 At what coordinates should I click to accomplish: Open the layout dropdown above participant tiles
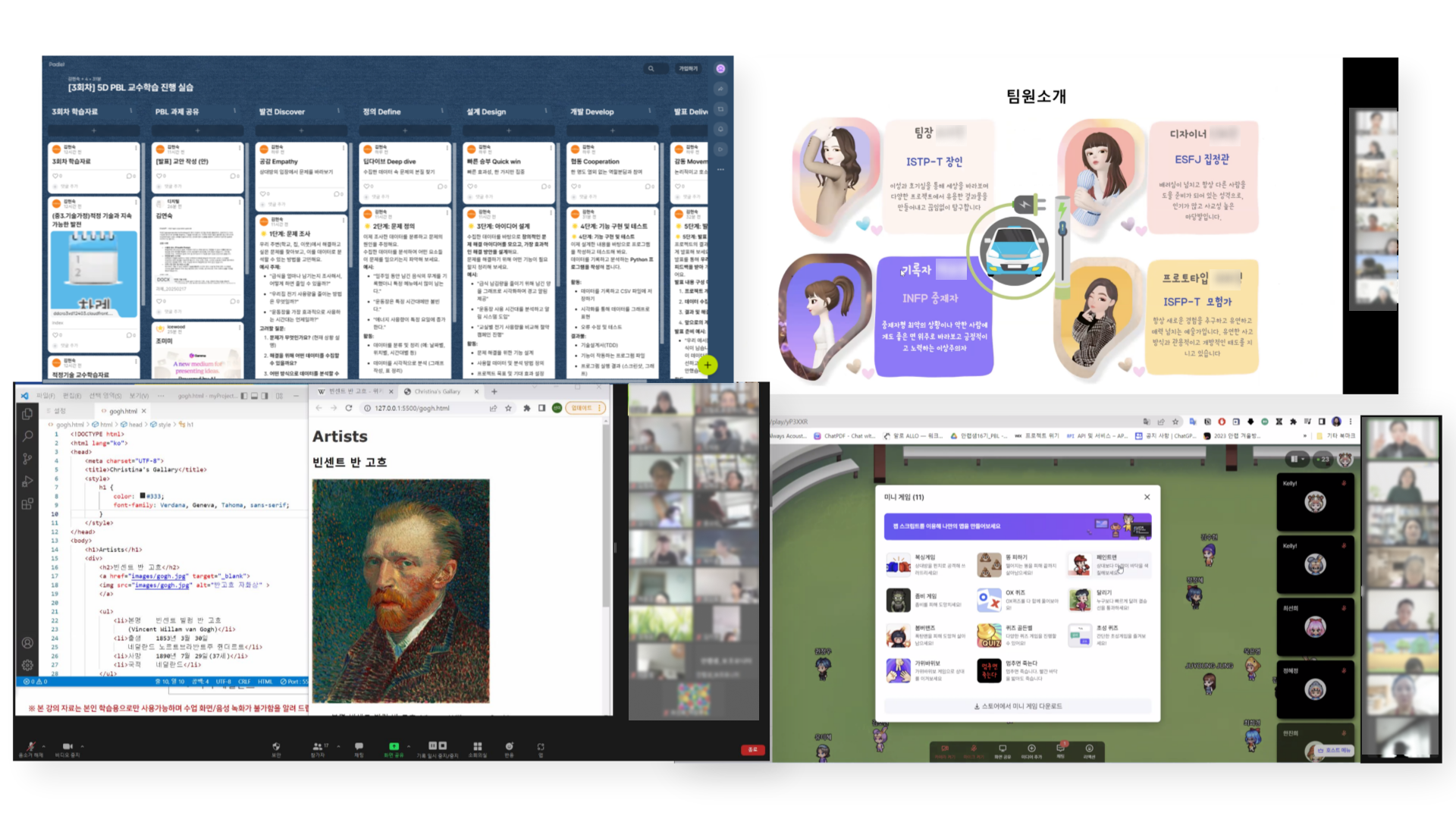point(1298,459)
